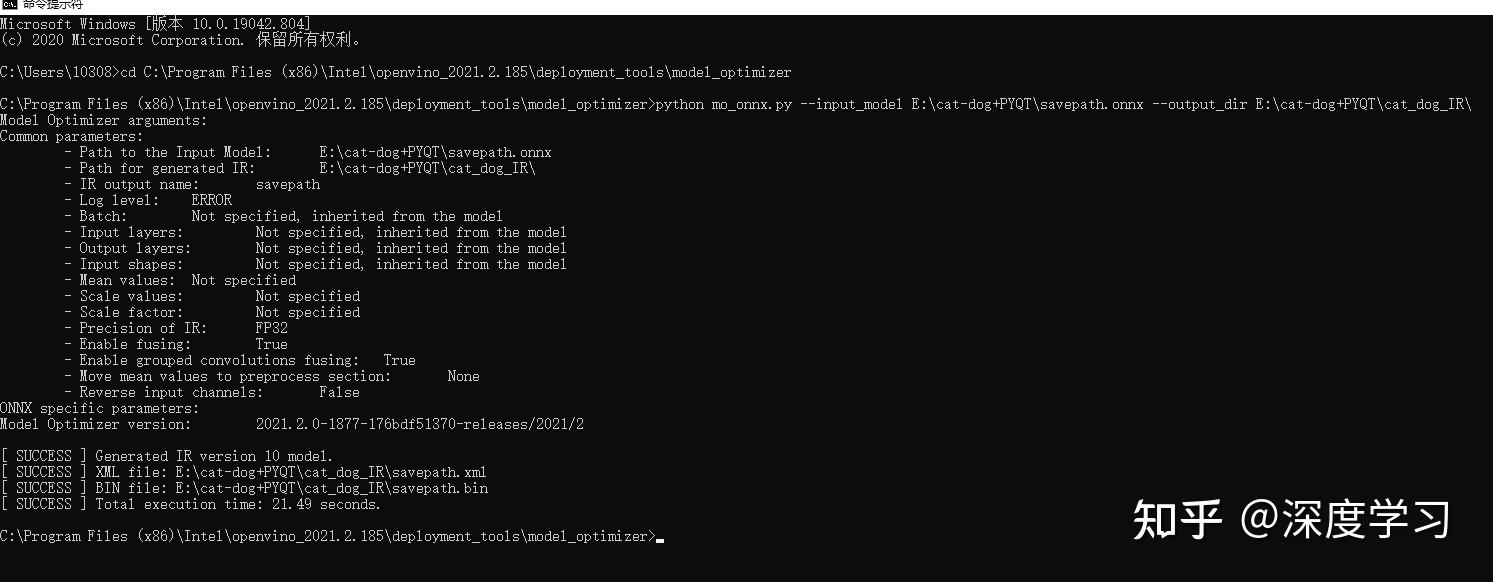Click the Enable fusing True value
This screenshot has width=1493, height=582.
coord(271,344)
